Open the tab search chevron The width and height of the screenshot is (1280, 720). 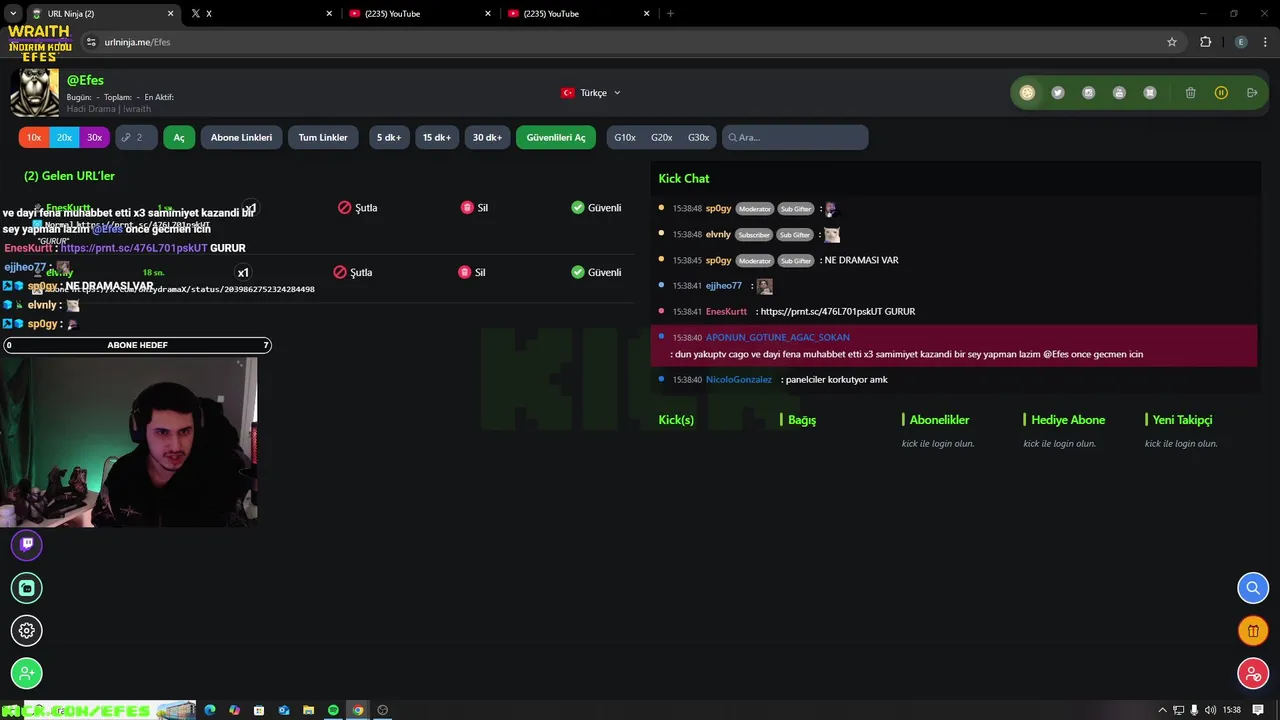tap(12, 14)
